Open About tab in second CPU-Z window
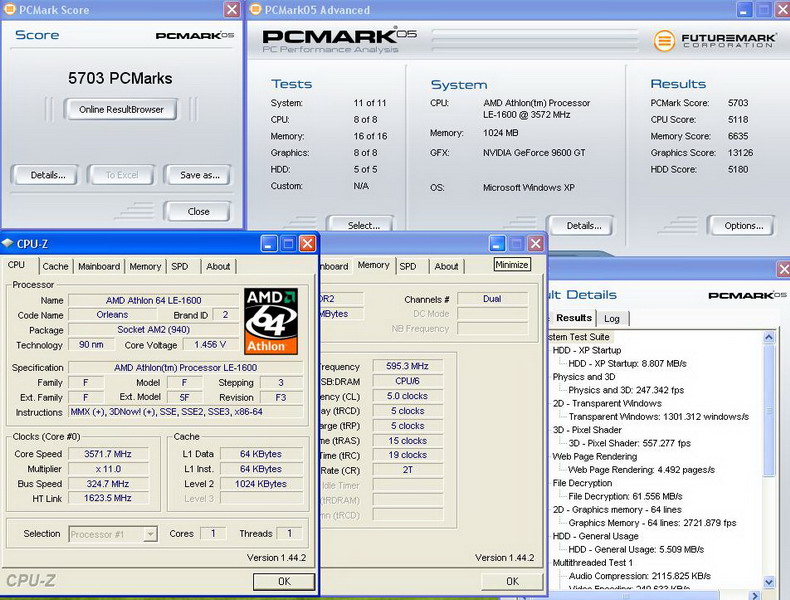This screenshot has height=600, width=790. (446, 266)
